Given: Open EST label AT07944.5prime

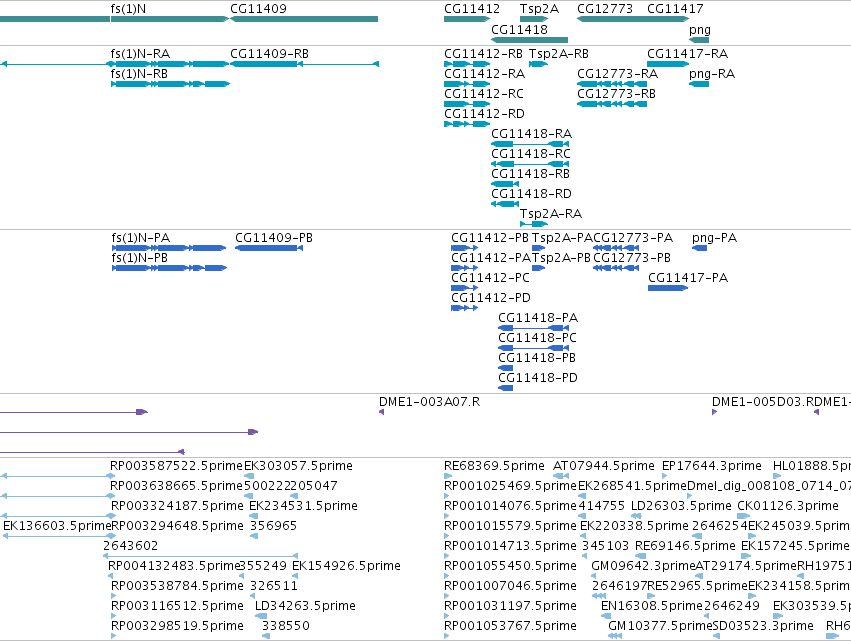Looking at the screenshot, I should point(604,466).
